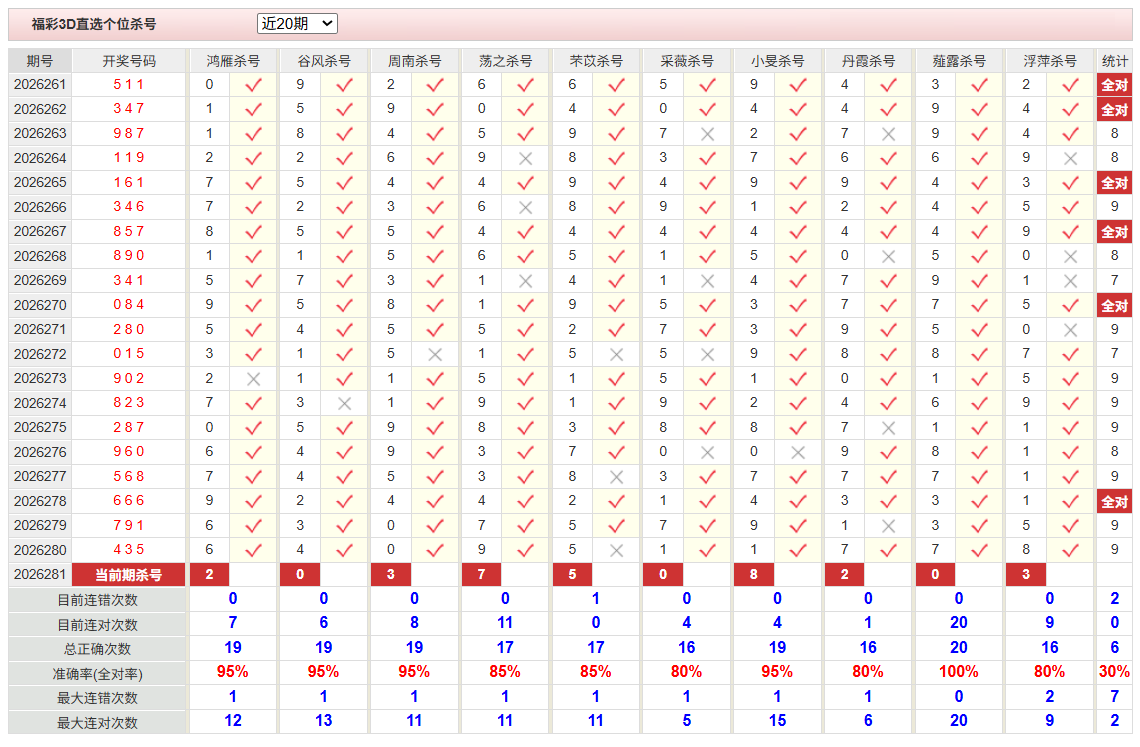Viewport: 1140px width, 747px height.
Task: Click the X mark for 小旻杀号 in row 2026276
Action: coord(798,452)
